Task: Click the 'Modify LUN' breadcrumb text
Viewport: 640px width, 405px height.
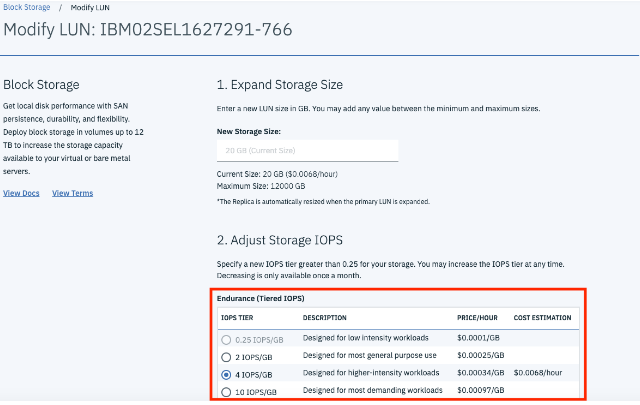Action: tap(90, 7)
